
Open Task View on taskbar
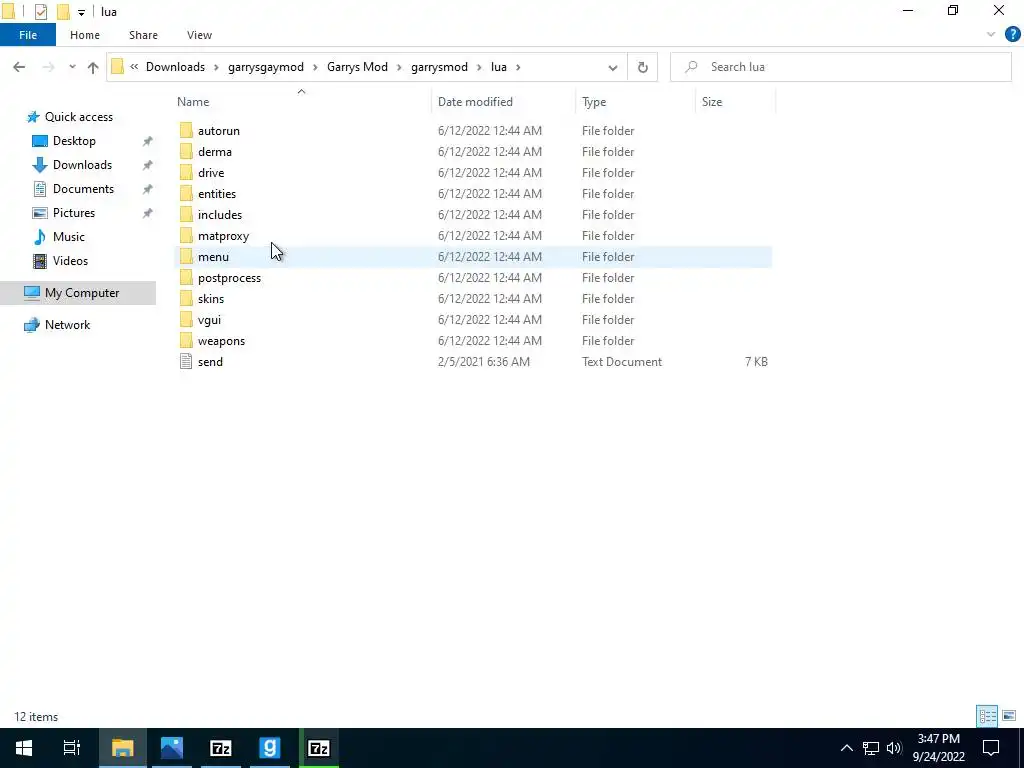click(x=72, y=748)
